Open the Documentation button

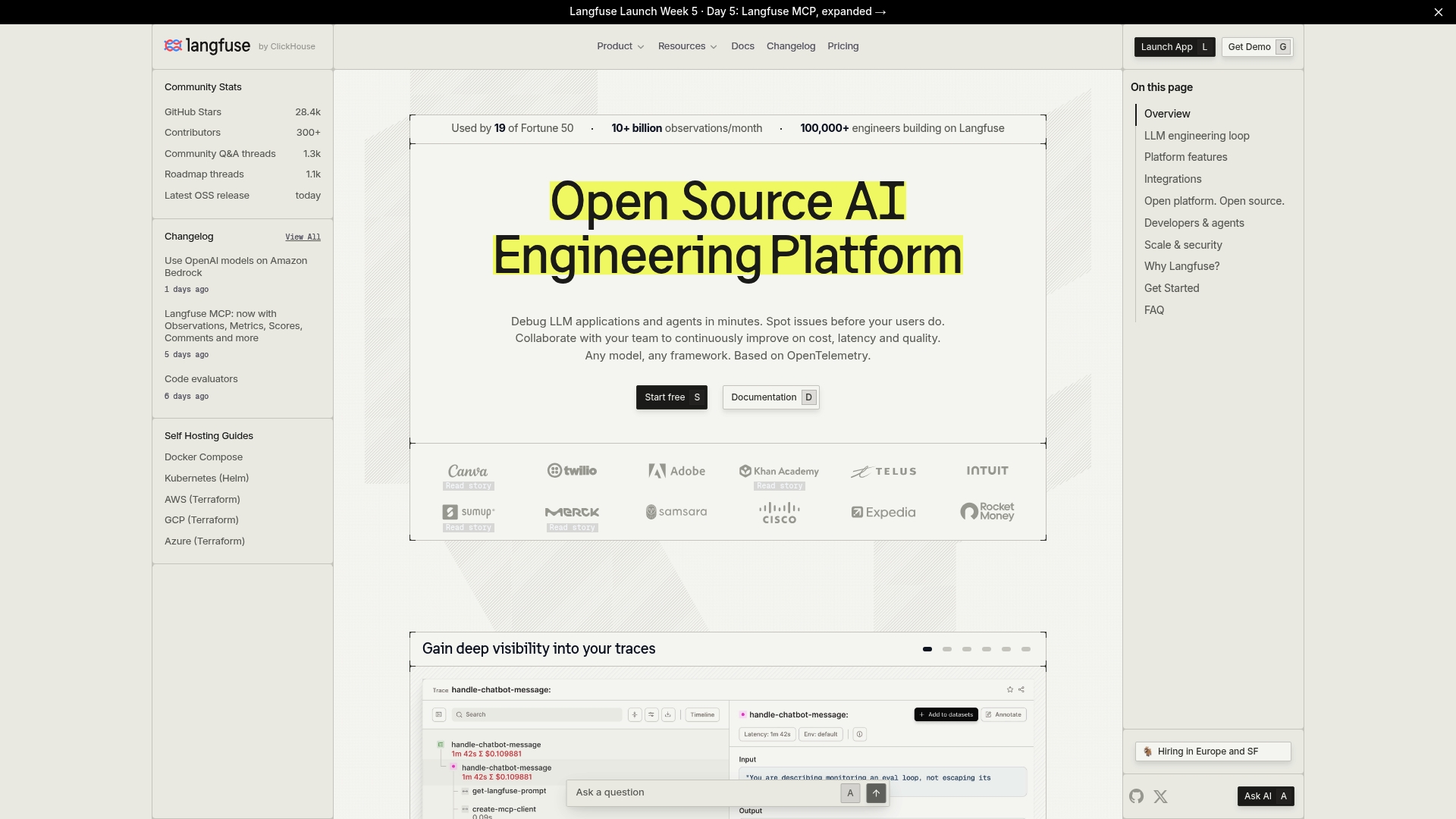tap(771, 397)
